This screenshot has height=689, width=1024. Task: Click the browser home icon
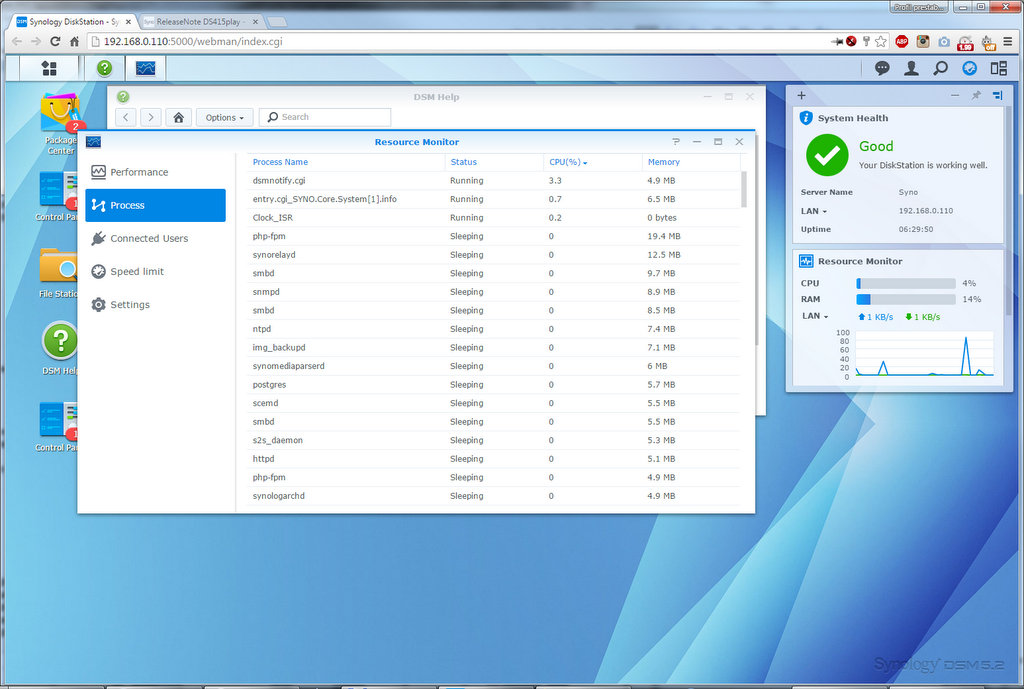[x=74, y=41]
